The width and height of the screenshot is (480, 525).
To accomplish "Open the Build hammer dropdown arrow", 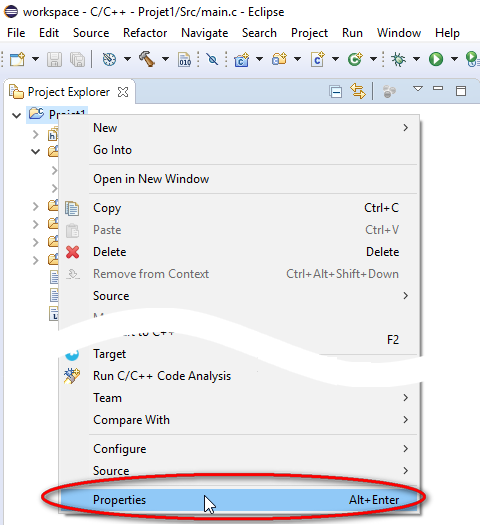I will pyautogui.click(x=165, y=59).
